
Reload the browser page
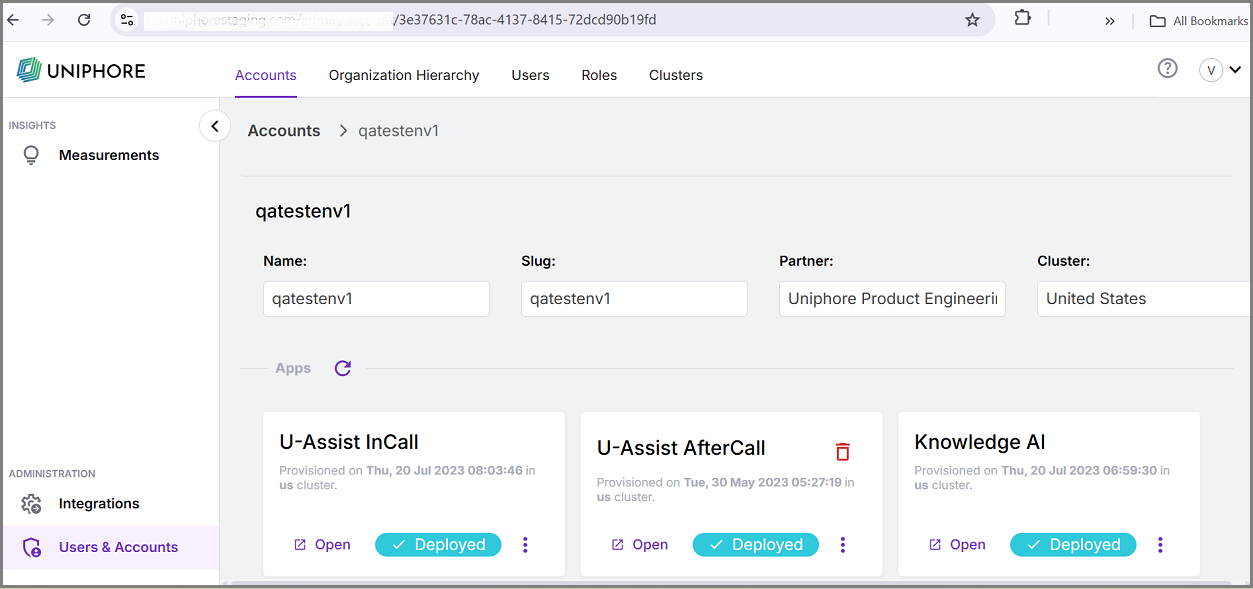tap(84, 20)
